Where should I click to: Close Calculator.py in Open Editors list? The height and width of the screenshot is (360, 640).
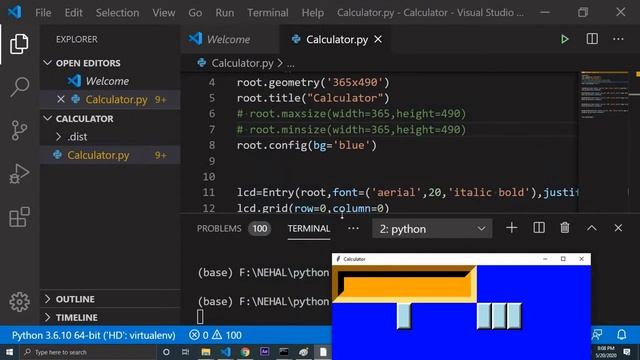click(61, 99)
